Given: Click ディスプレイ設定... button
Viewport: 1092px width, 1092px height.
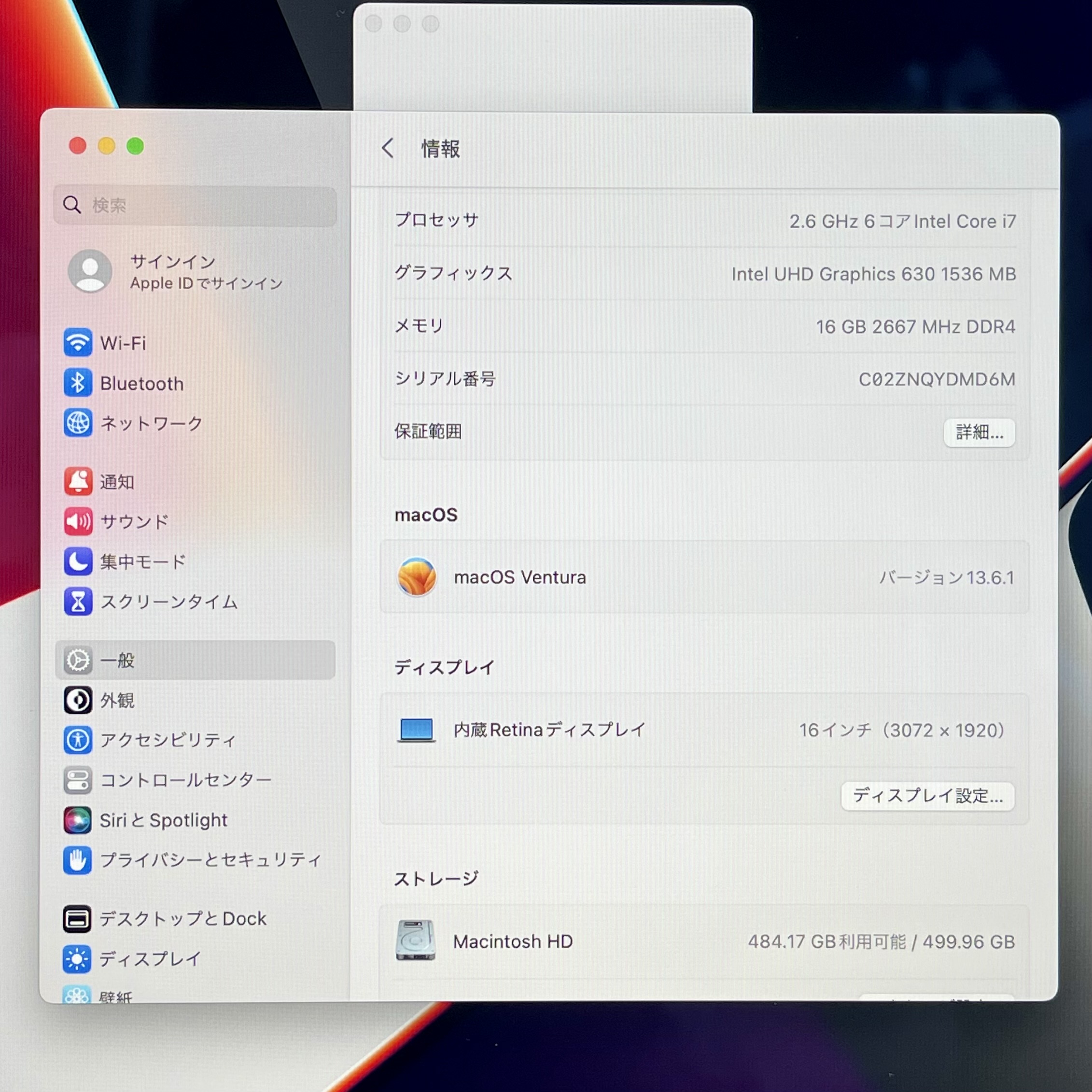Looking at the screenshot, I should pyautogui.click(x=927, y=796).
